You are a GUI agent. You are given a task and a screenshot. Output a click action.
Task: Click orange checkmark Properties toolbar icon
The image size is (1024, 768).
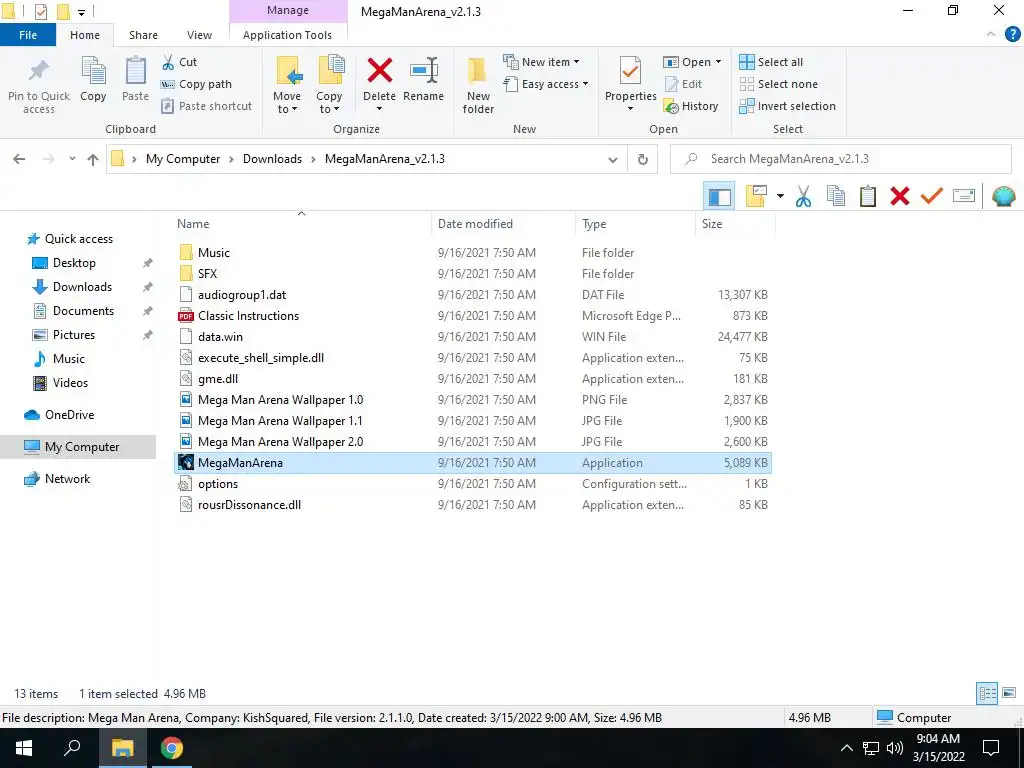[x=931, y=196]
